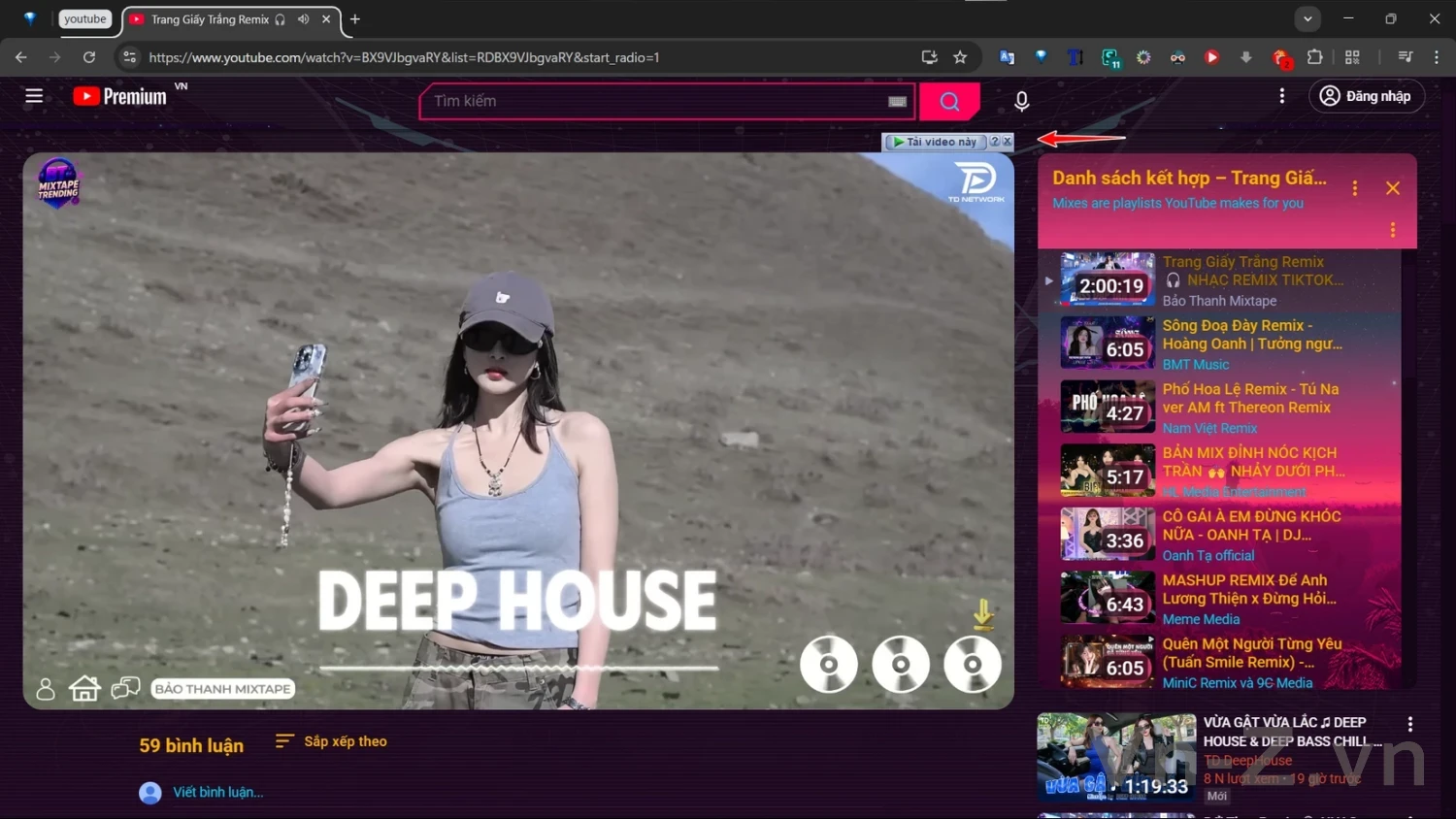Click the yellow download arrow on video
Image resolution: width=1456 pixels, height=819 pixels.
982,613
